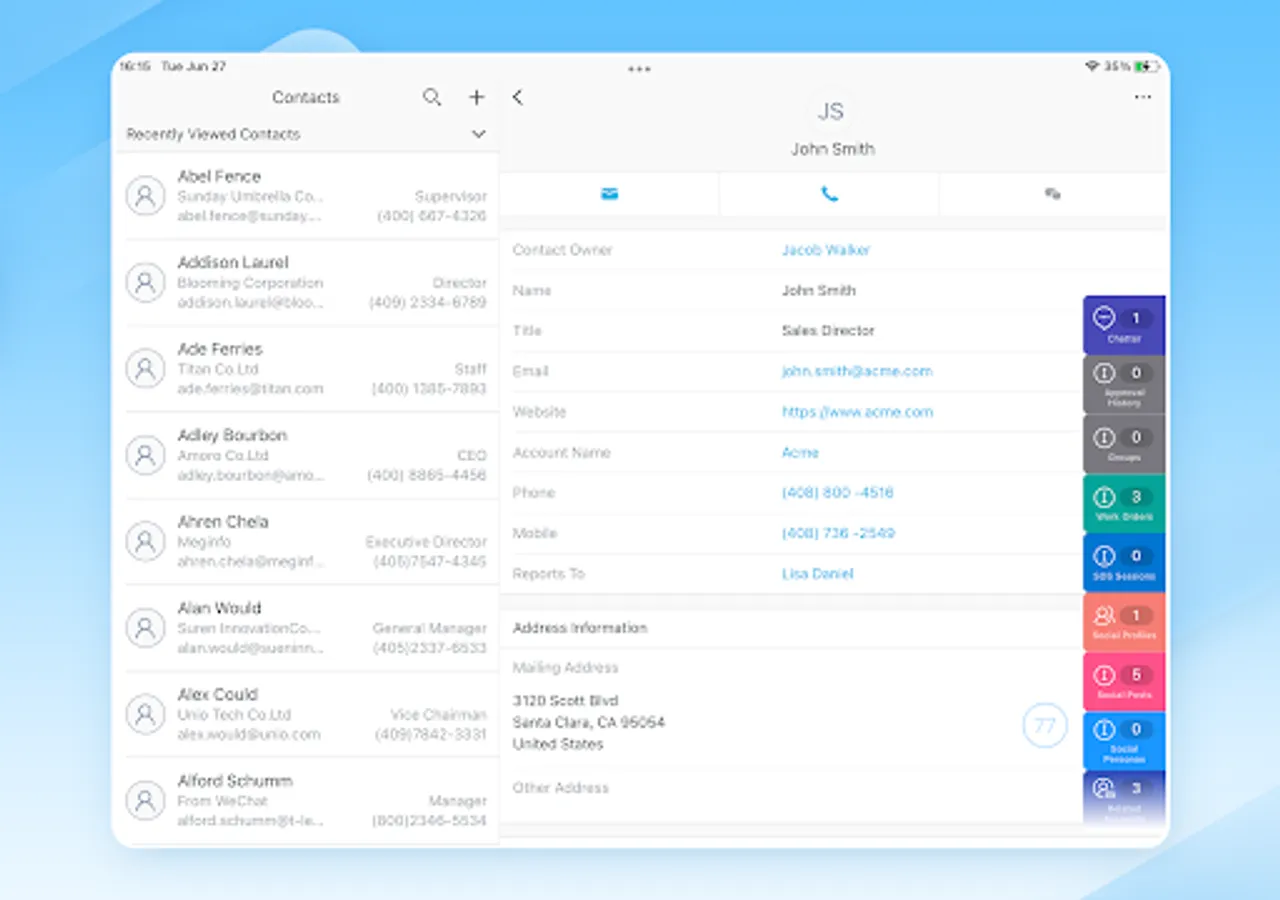The image size is (1280, 900).
Task: Tap the Address Information section header
Action: tap(580, 628)
